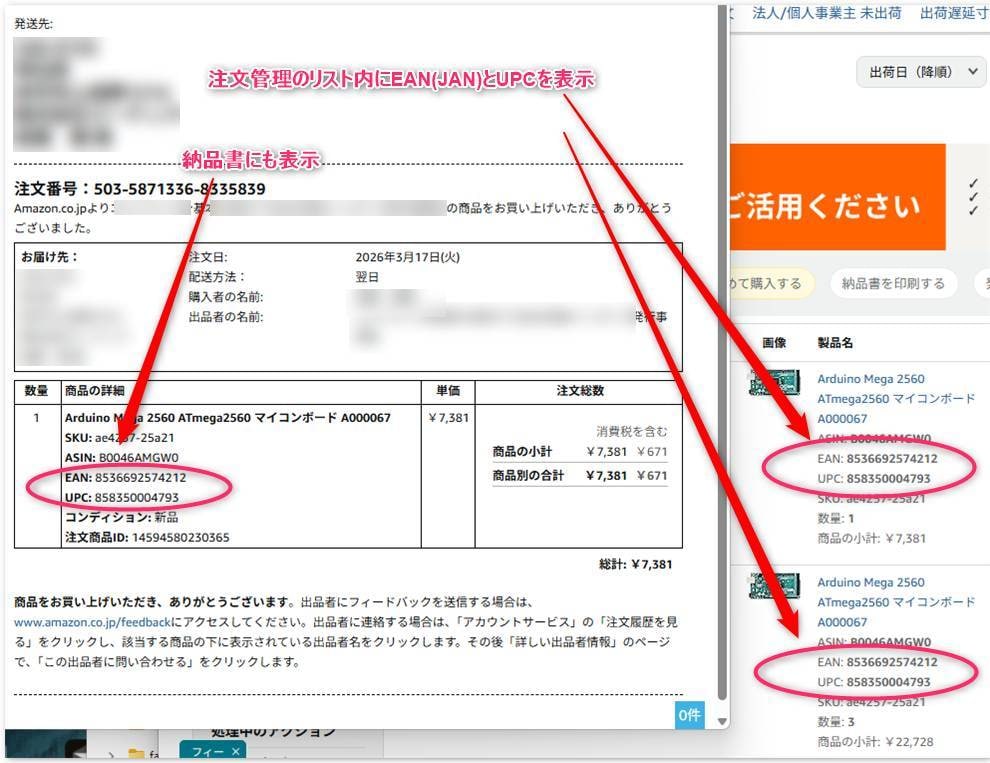This screenshot has height=763, width=990.
Task: Open the 出荷遅延 tab at top right
Action: (954, 13)
